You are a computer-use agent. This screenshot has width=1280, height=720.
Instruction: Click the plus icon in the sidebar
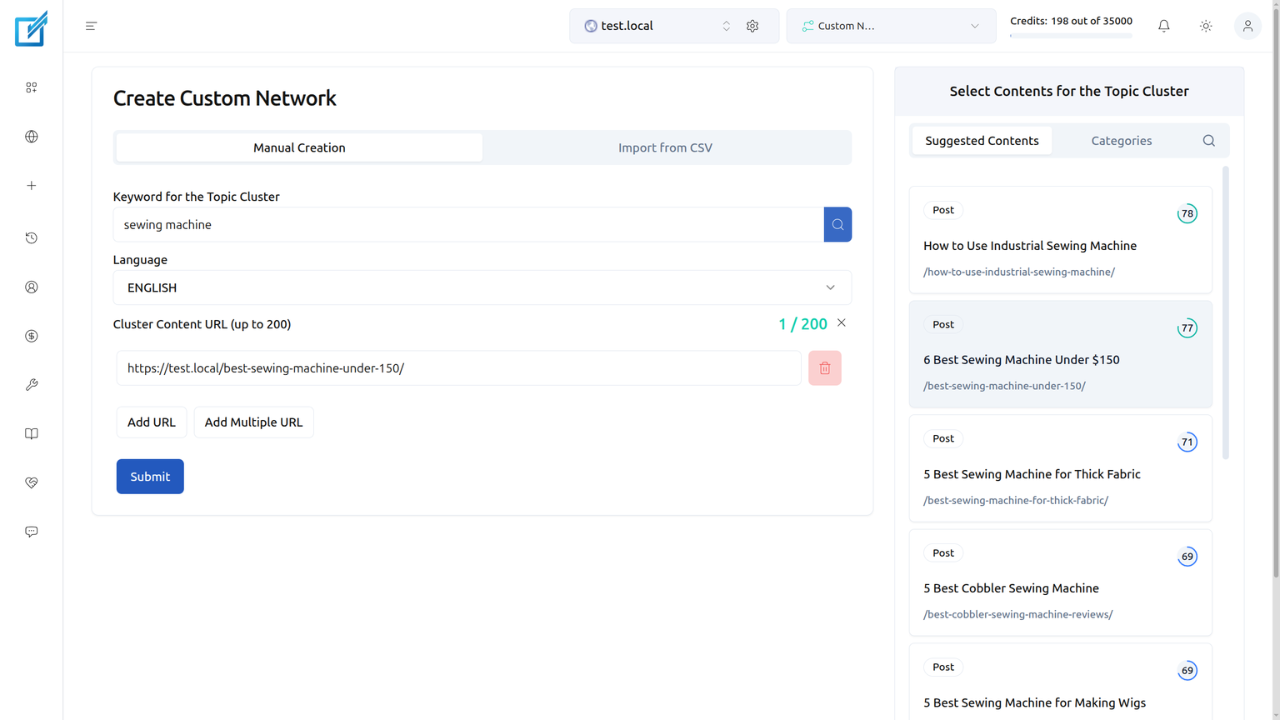[31, 185]
